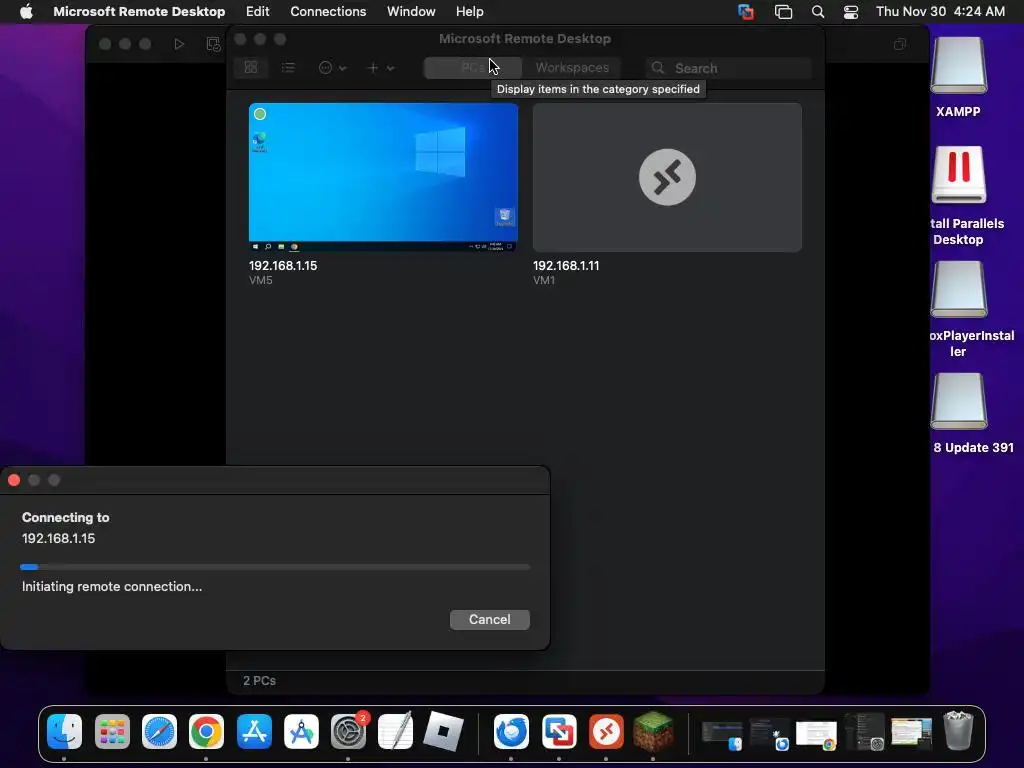This screenshot has width=1024, height=768.
Task: Open the blue compass 'A' app in Dock
Action: click(301, 731)
